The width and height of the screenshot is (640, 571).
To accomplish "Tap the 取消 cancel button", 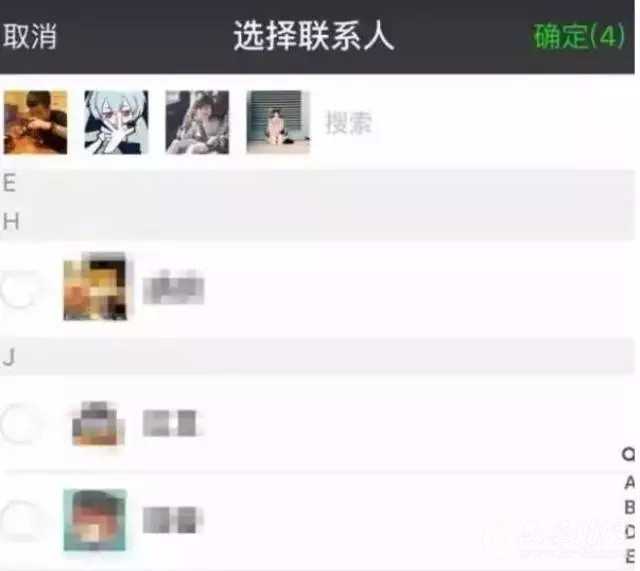I will [29, 36].
